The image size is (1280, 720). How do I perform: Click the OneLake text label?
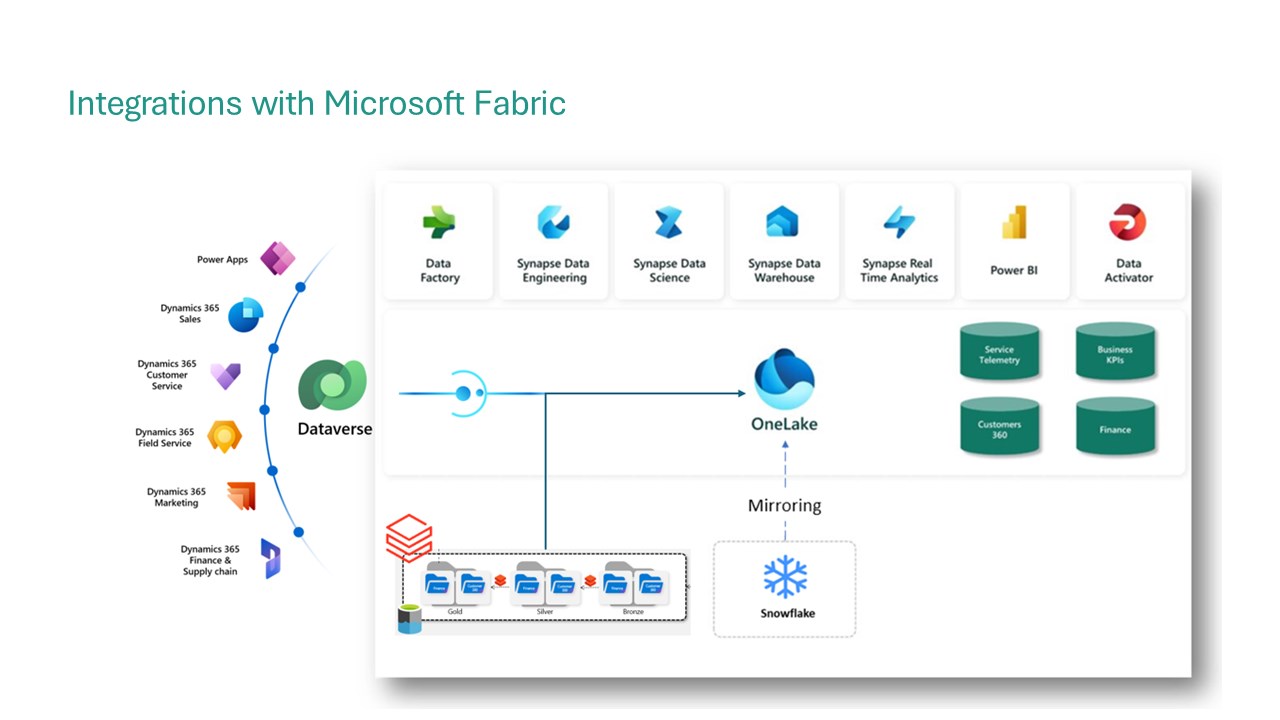click(784, 424)
